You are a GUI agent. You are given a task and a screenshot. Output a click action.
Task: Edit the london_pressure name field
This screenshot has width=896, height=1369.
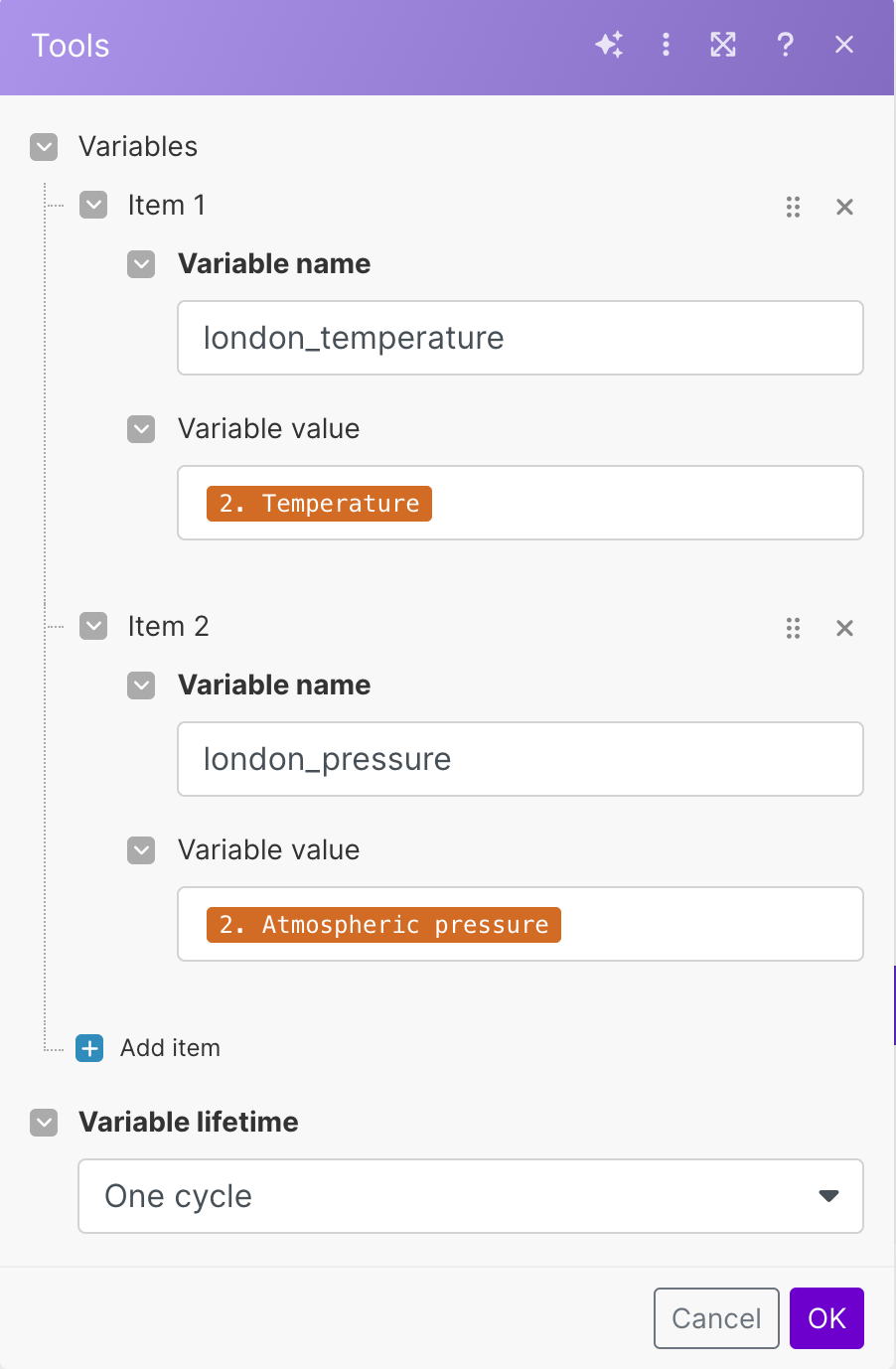[x=521, y=759]
